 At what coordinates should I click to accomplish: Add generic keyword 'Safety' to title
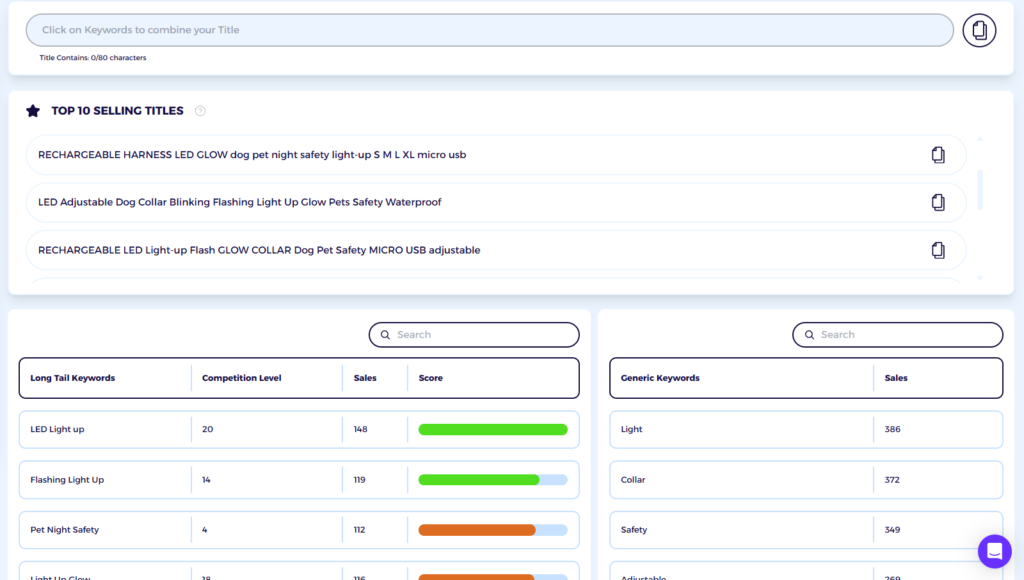click(x=633, y=530)
